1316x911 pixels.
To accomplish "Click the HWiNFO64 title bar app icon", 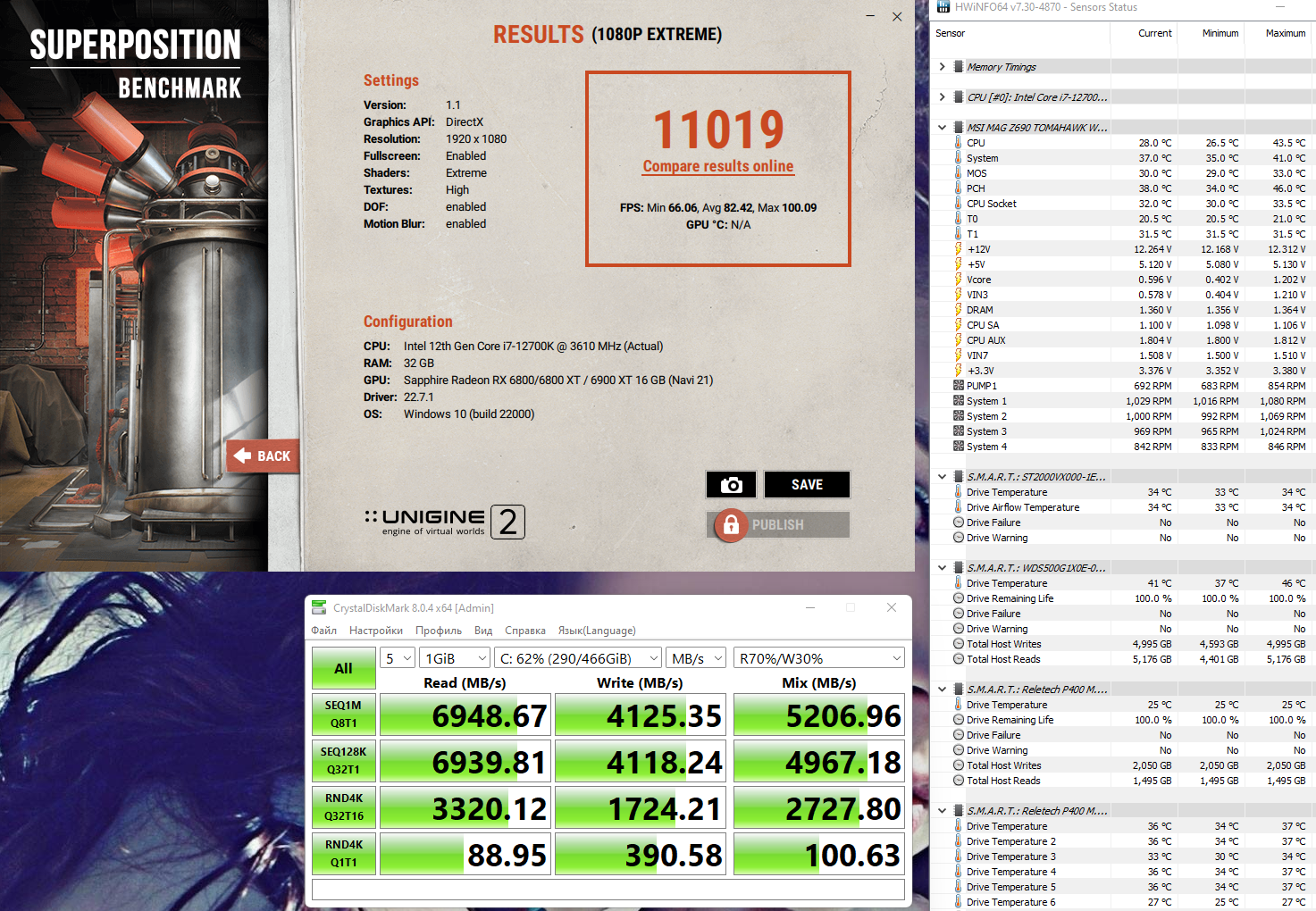I will tap(943, 7).
